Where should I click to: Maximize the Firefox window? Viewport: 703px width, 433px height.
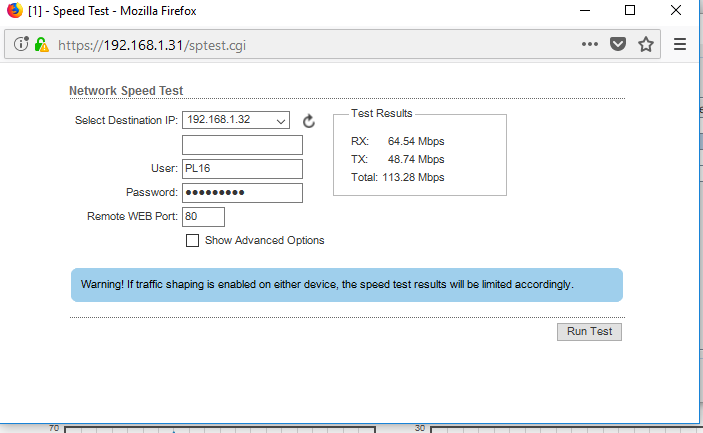click(629, 10)
